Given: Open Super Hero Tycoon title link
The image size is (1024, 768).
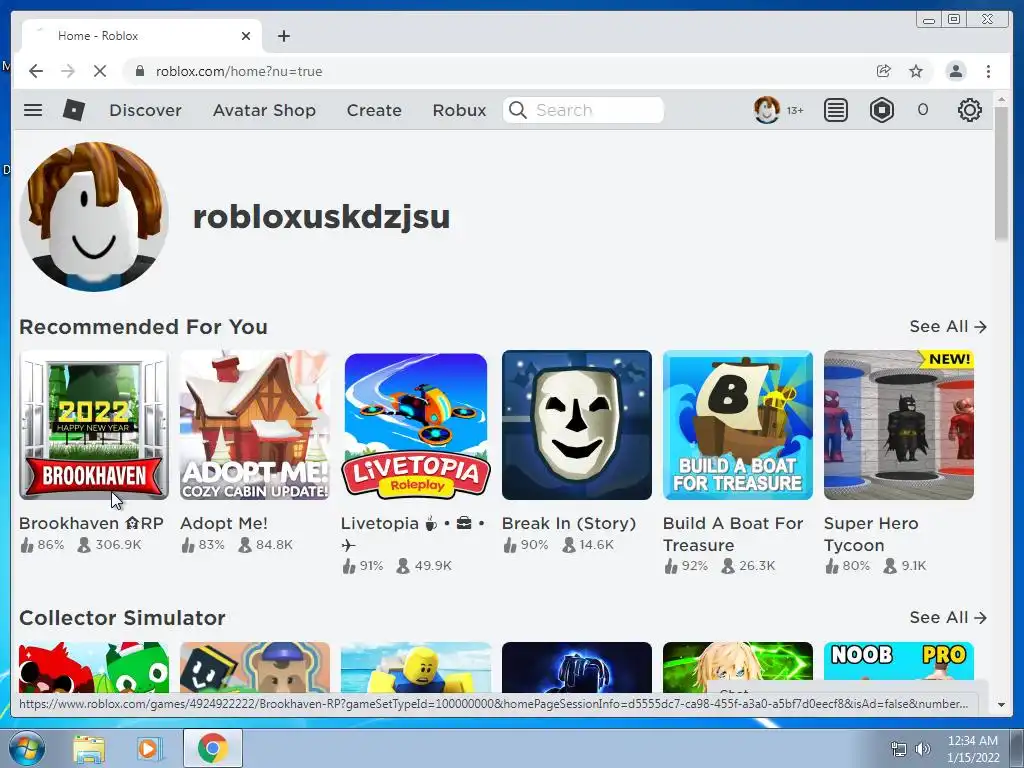Looking at the screenshot, I should click(871, 534).
